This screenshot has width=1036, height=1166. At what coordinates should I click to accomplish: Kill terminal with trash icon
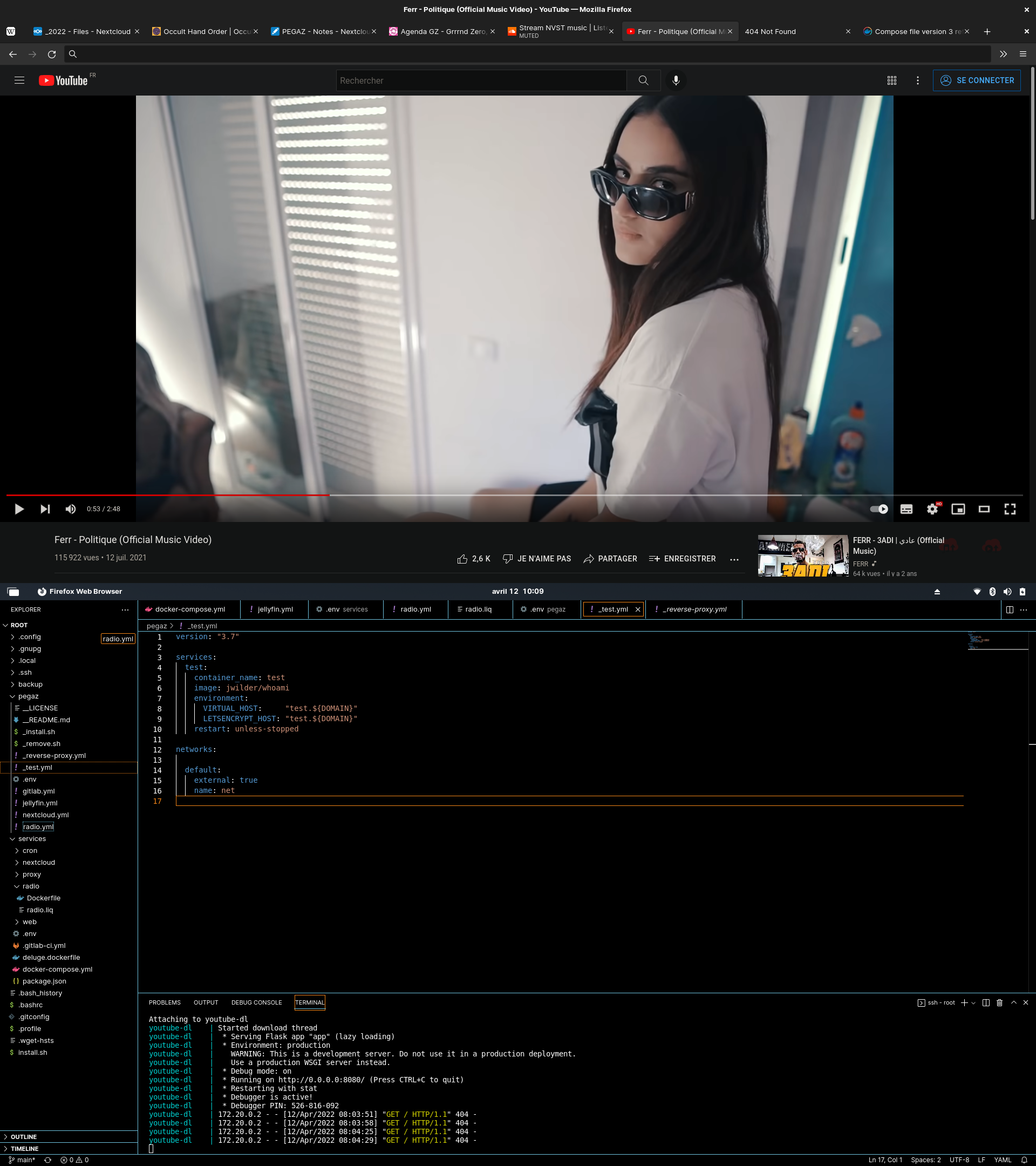point(999,1002)
